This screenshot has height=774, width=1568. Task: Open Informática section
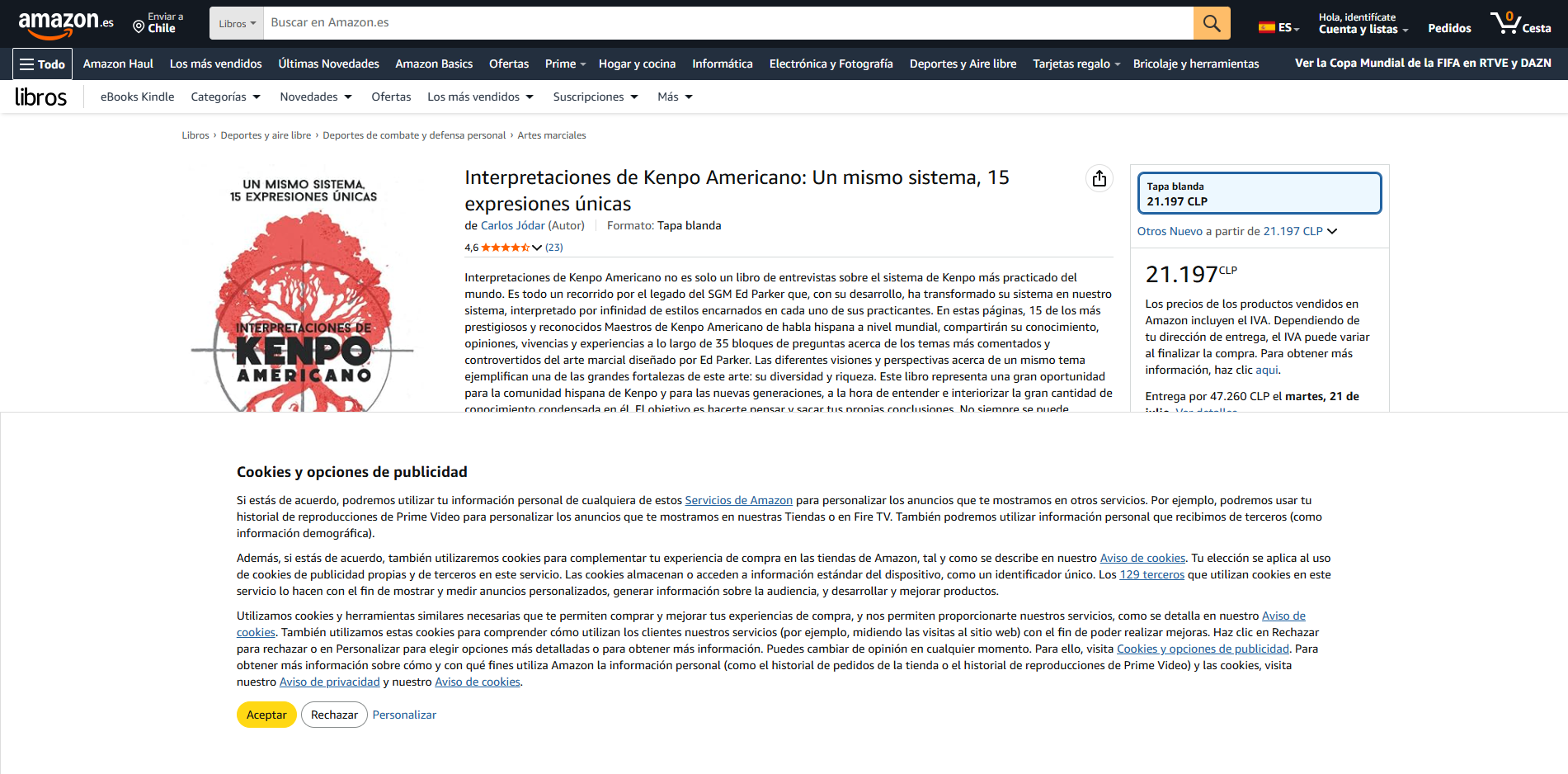723,64
